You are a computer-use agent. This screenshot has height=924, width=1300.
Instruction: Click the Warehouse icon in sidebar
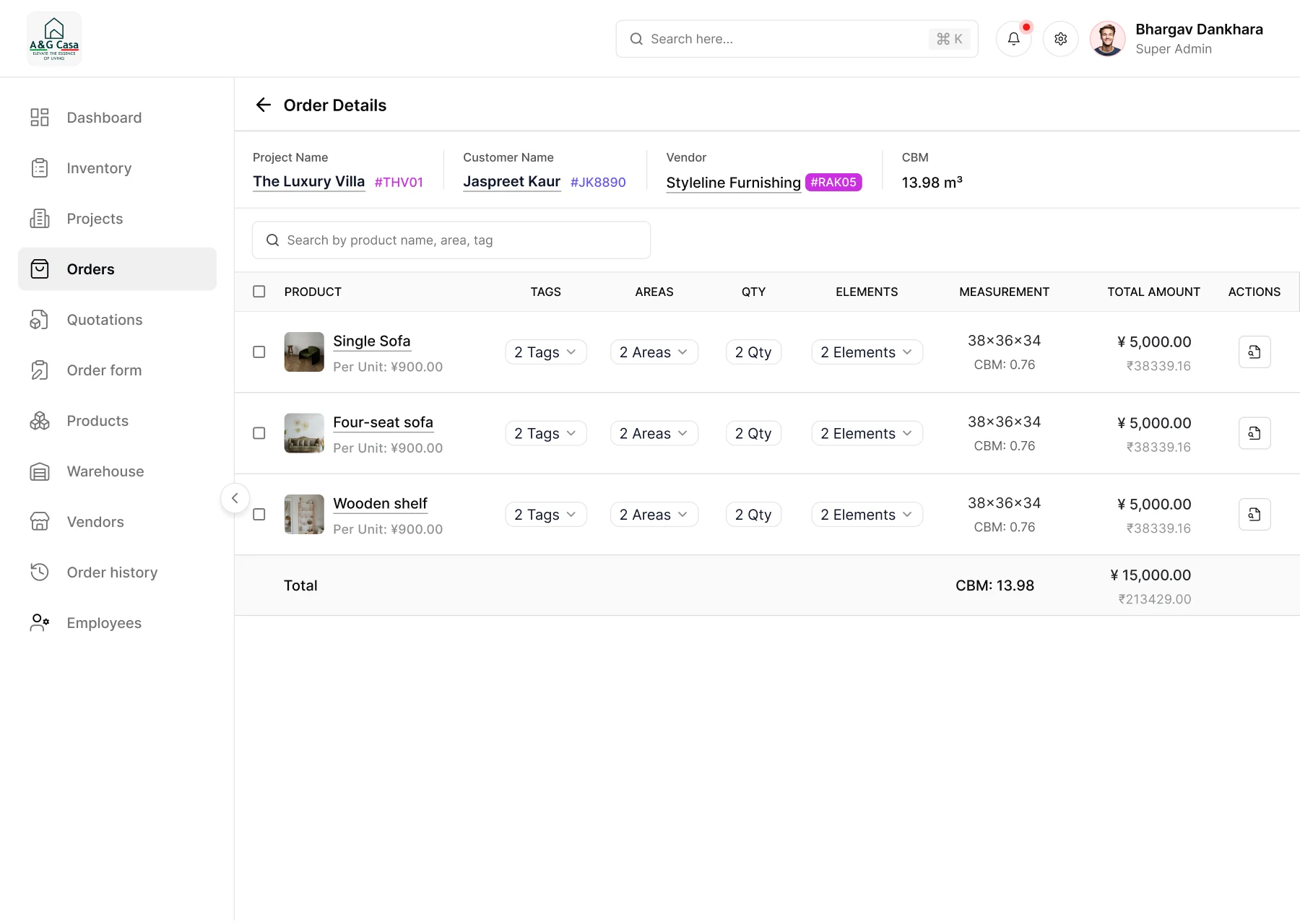pyautogui.click(x=40, y=471)
